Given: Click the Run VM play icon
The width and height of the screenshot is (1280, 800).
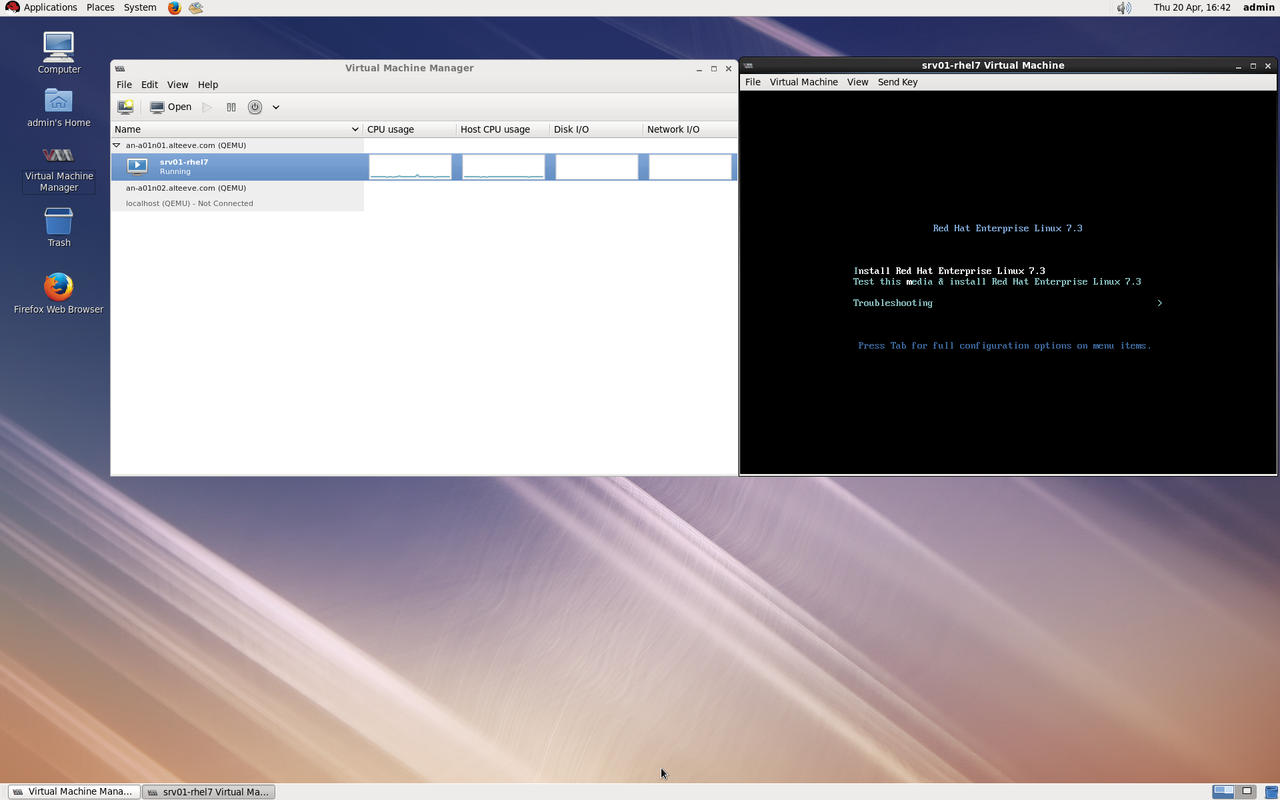Looking at the screenshot, I should point(207,107).
